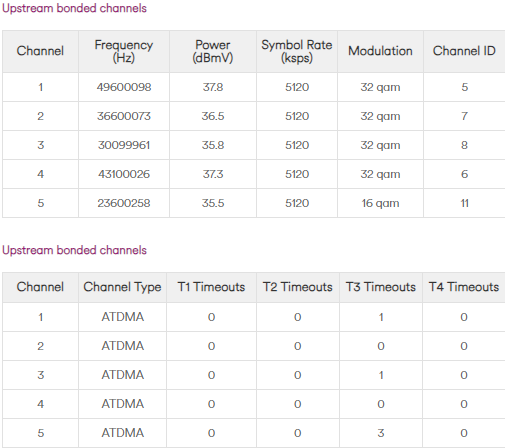Screen dimensions: 505x448
Task: Click Channel ID value 11
Action: (x=465, y=203)
